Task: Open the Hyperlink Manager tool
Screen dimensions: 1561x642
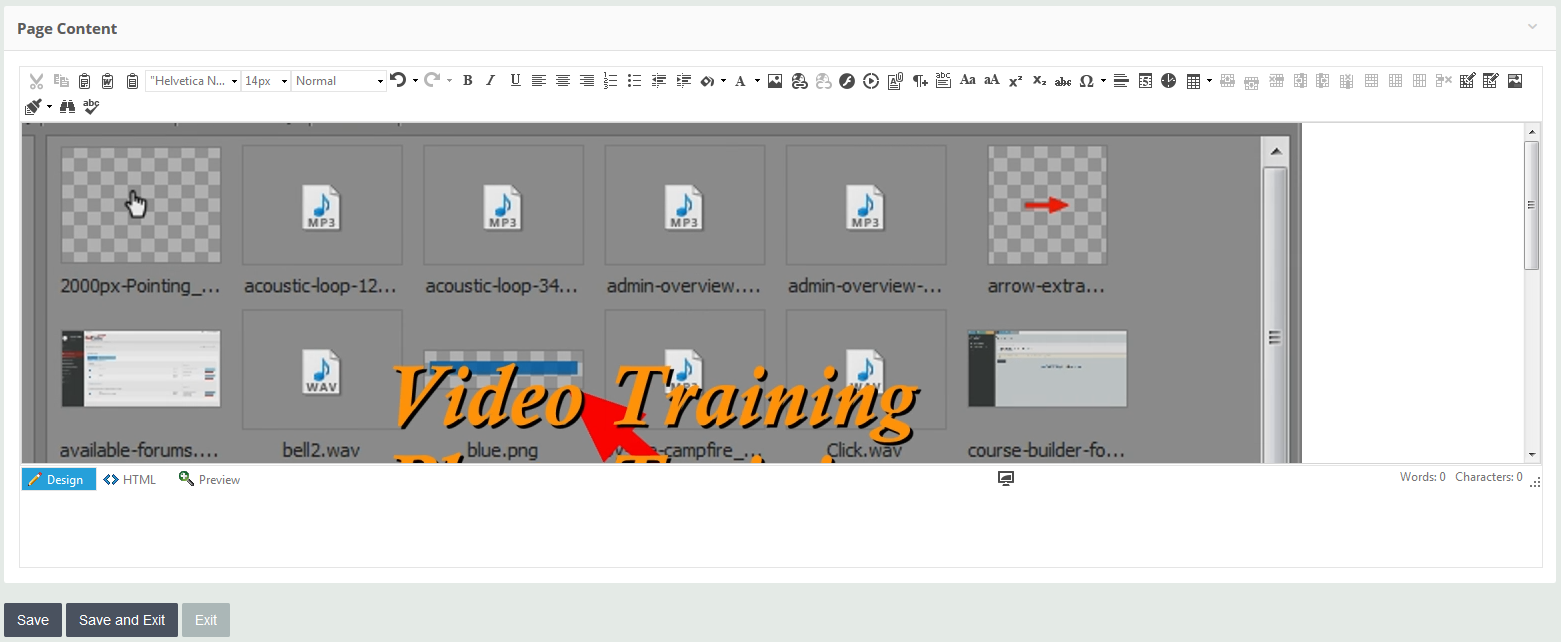Action: 798,80
